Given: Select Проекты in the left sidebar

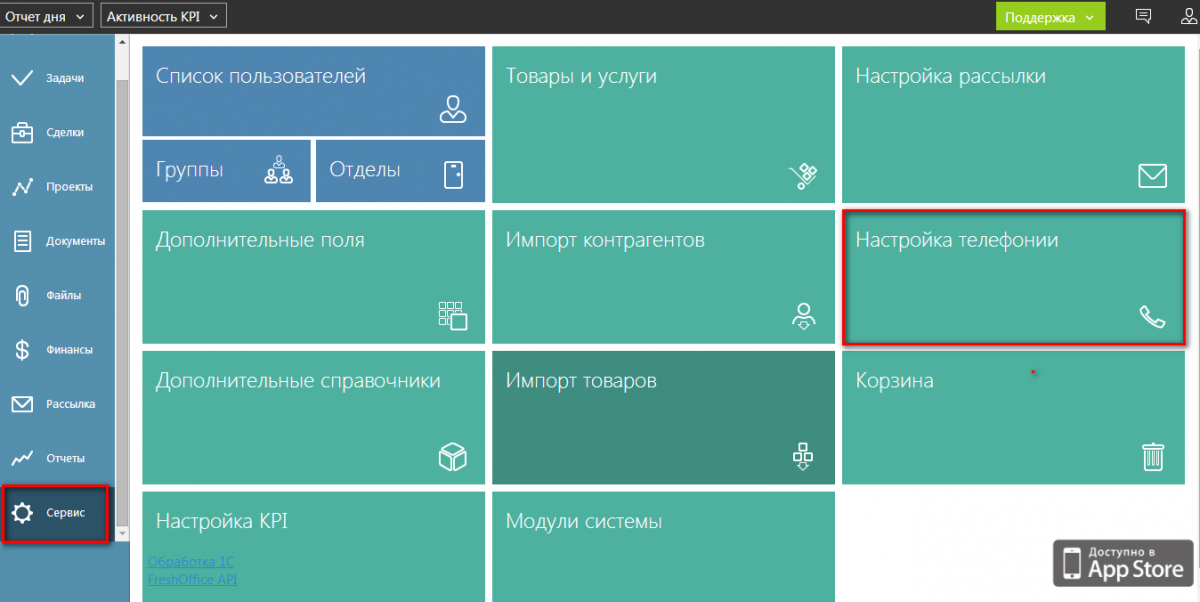Looking at the screenshot, I should [x=68, y=187].
